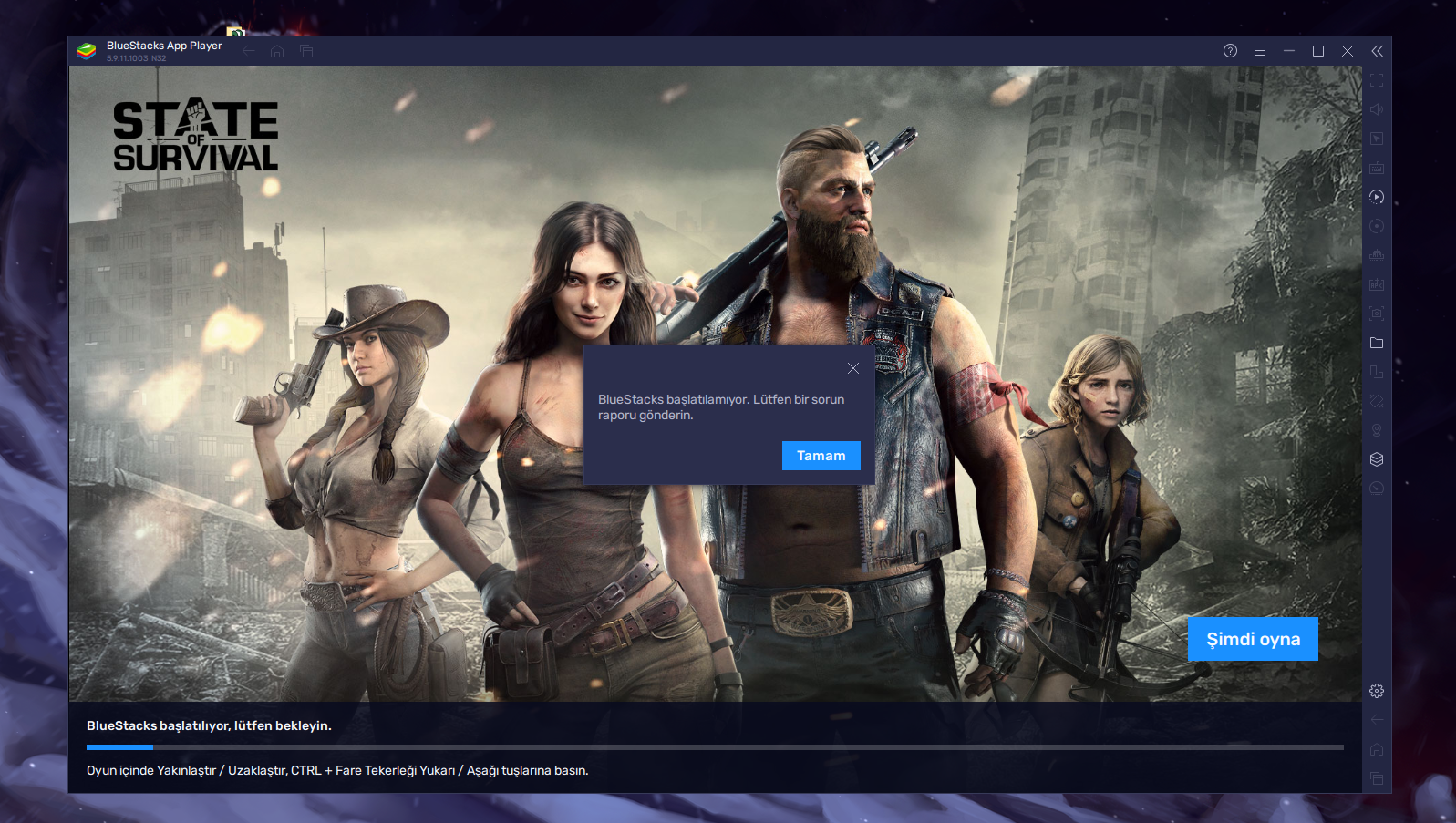Take a screenshot with the camera icon
This screenshot has height=823, width=1456.
pos(1377,314)
